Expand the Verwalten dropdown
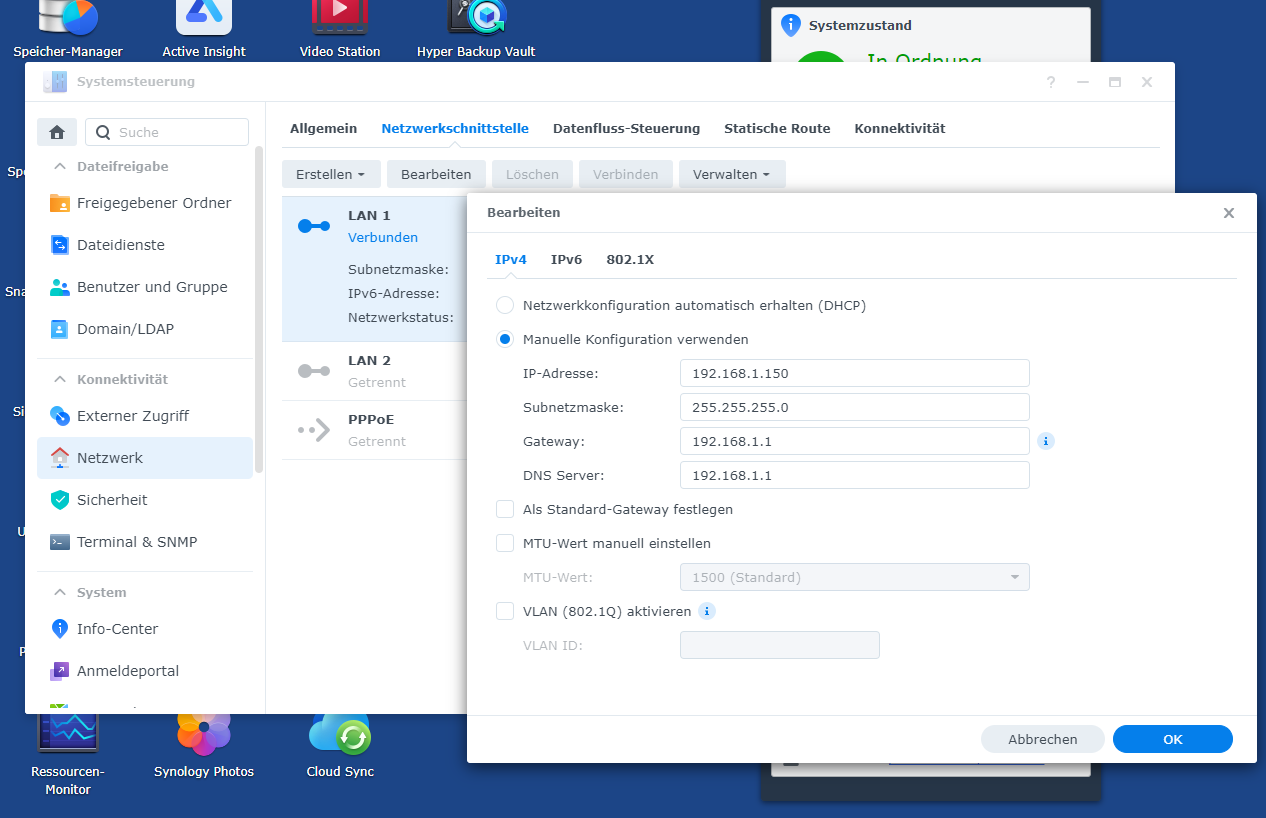Viewport: 1266px width, 818px height. click(731, 174)
